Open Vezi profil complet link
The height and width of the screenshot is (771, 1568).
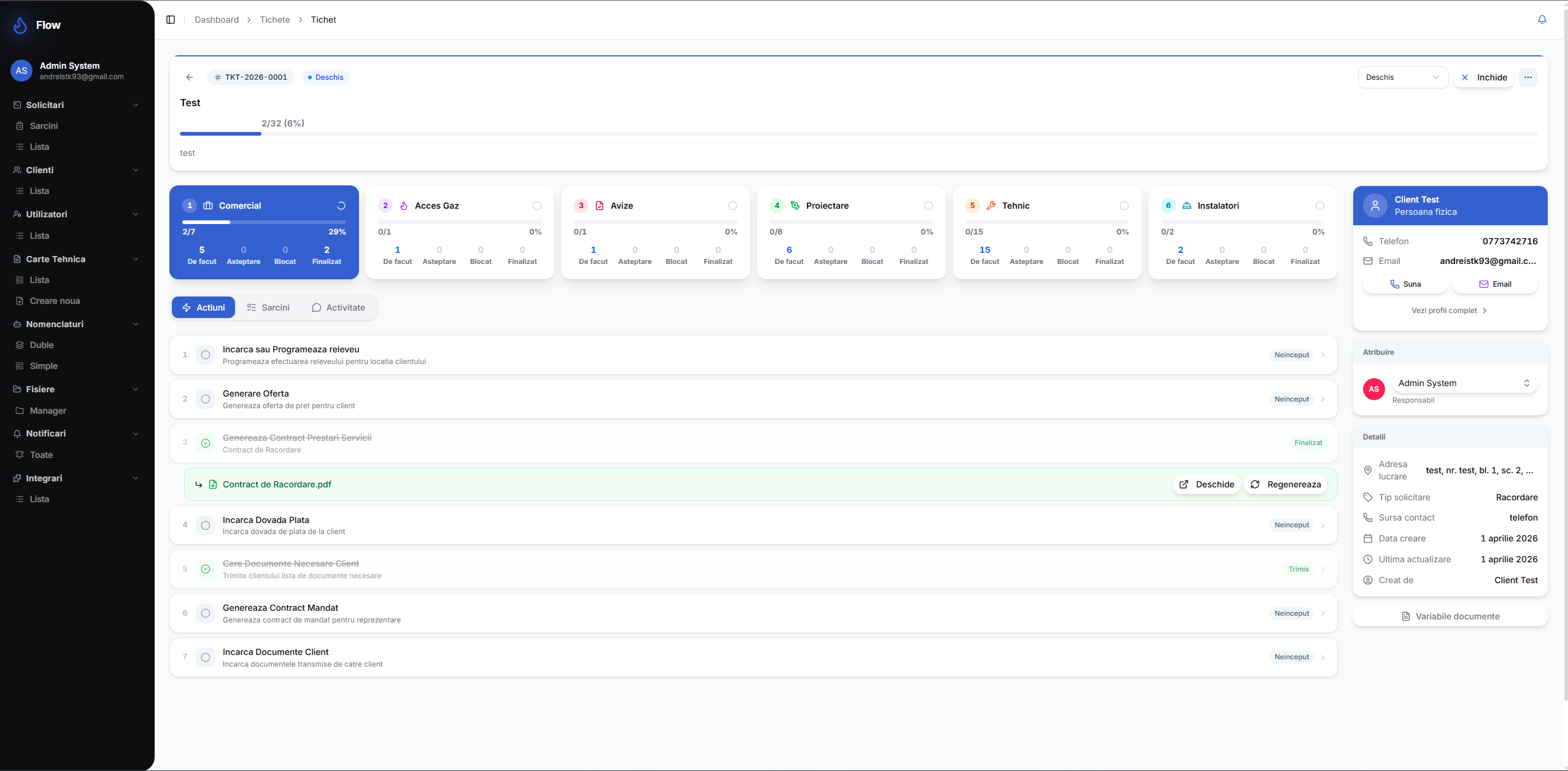tap(1449, 311)
